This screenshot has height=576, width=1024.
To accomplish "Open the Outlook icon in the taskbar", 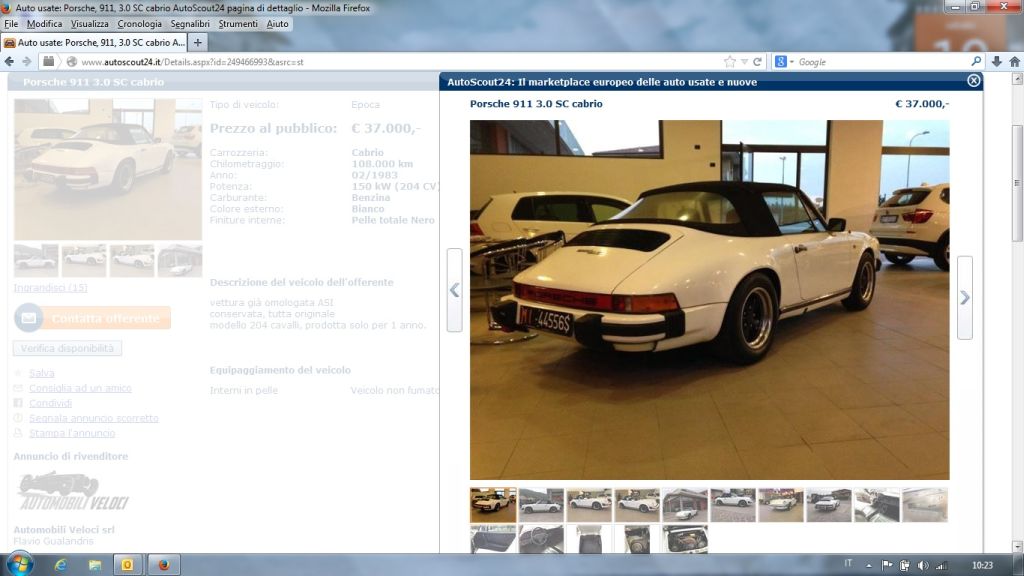I will [x=127, y=565].
